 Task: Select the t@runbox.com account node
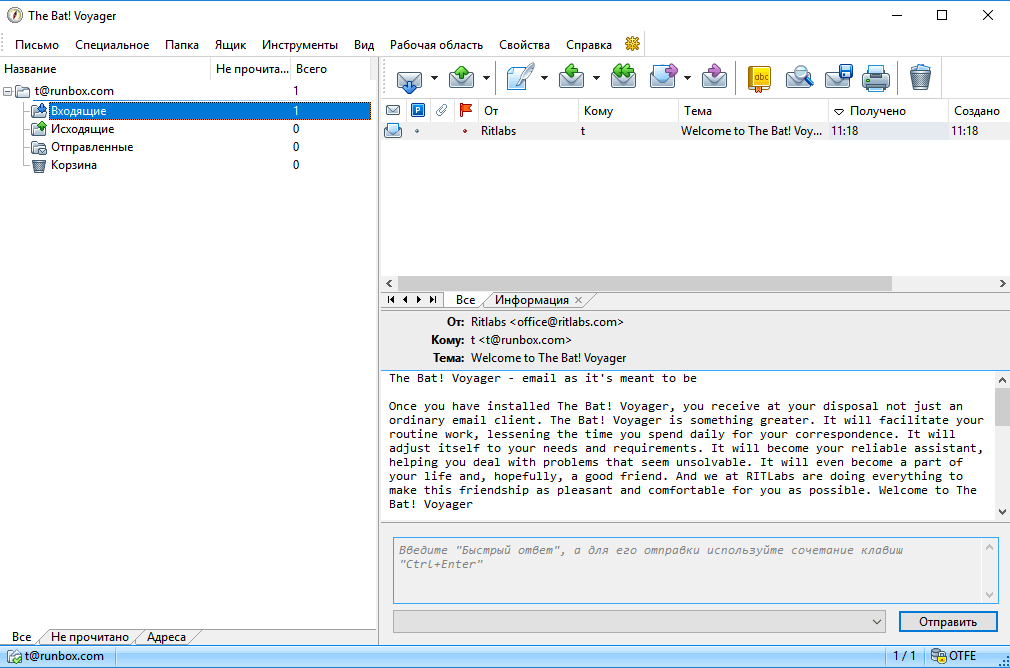coord(74,91)
